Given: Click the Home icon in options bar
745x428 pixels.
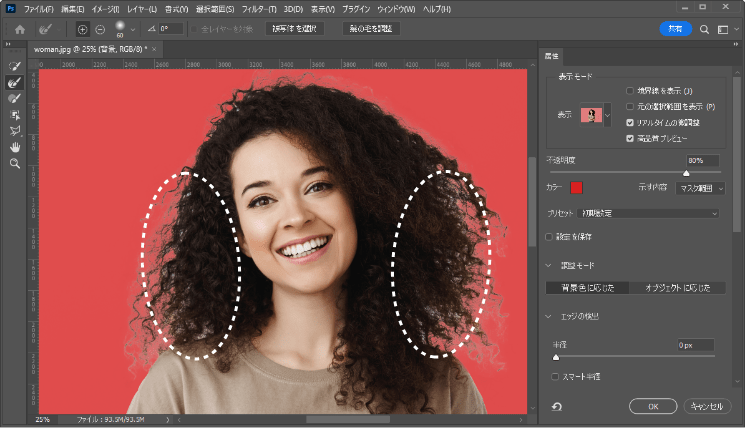Looking at the screenshot, I should coord(19,29).
